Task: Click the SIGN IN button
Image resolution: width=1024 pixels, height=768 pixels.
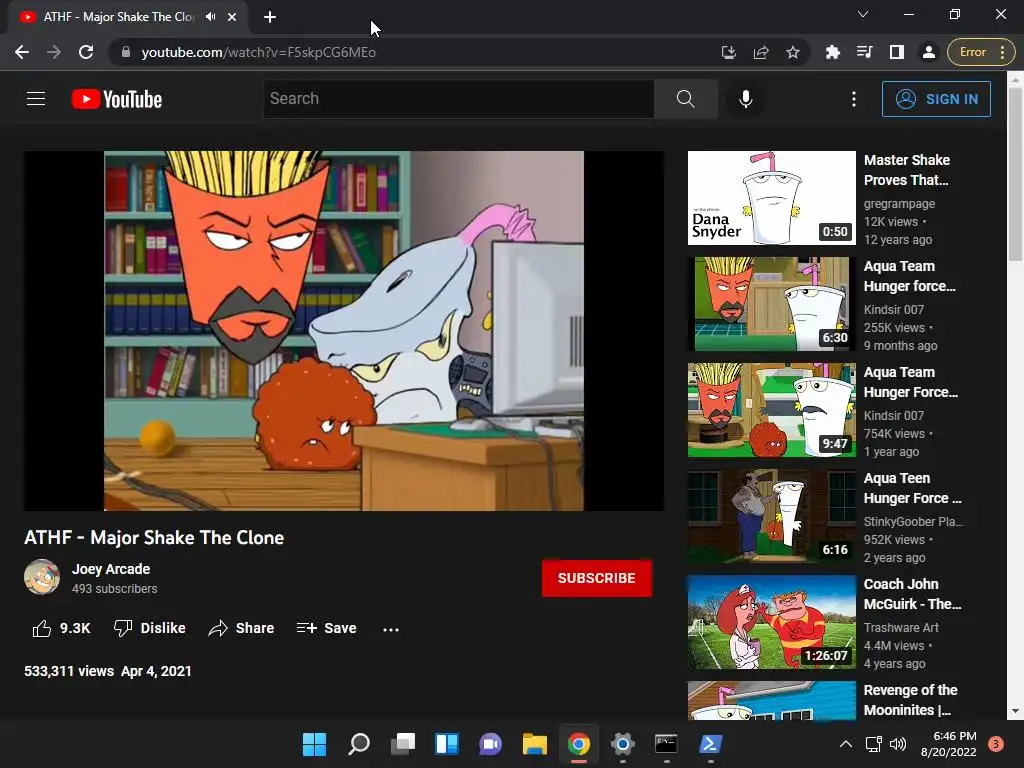Action: click(x=936, y=99)
